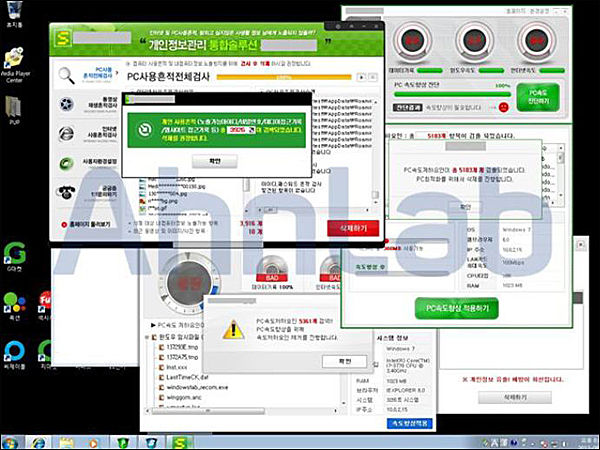Click the red sad face diagnosis result icon

pyautogui.click(x=504, y=107)
